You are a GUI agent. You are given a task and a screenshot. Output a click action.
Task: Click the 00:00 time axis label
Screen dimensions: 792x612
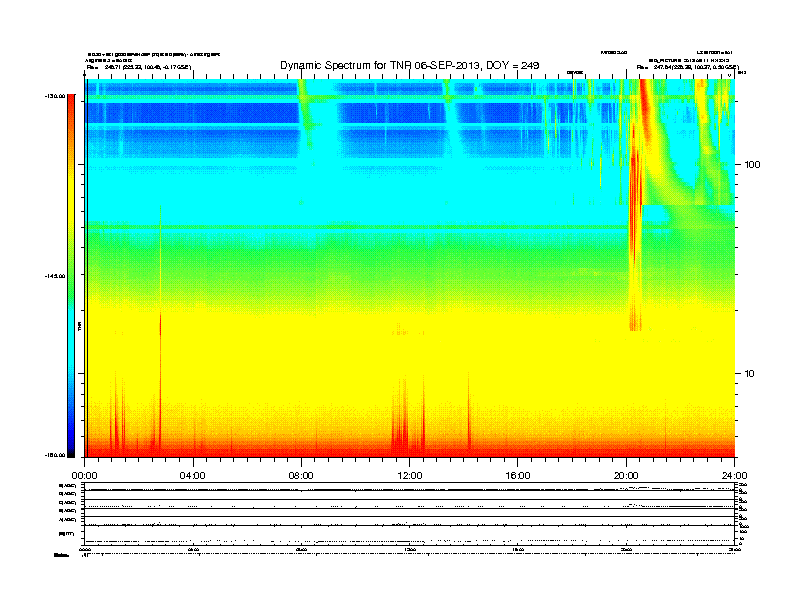84,476
